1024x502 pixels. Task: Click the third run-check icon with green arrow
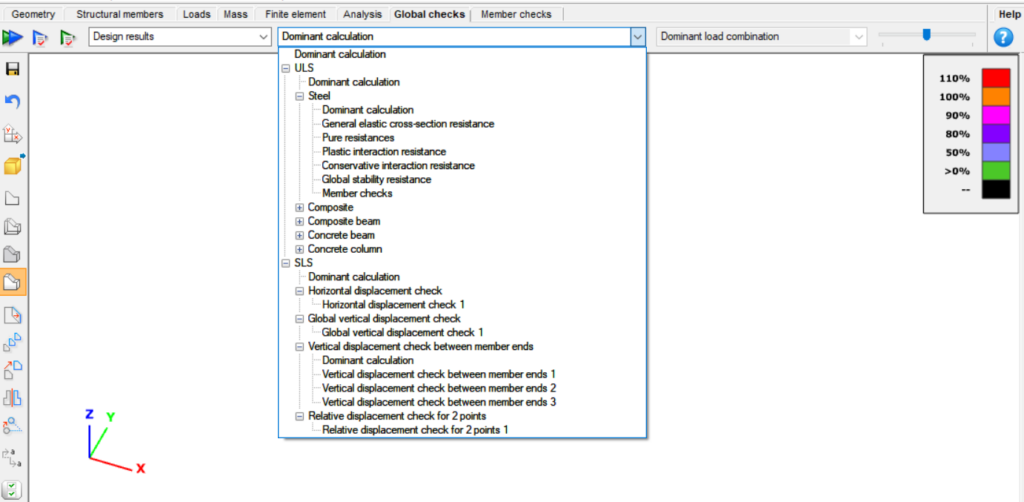click(x=68, y=38)
